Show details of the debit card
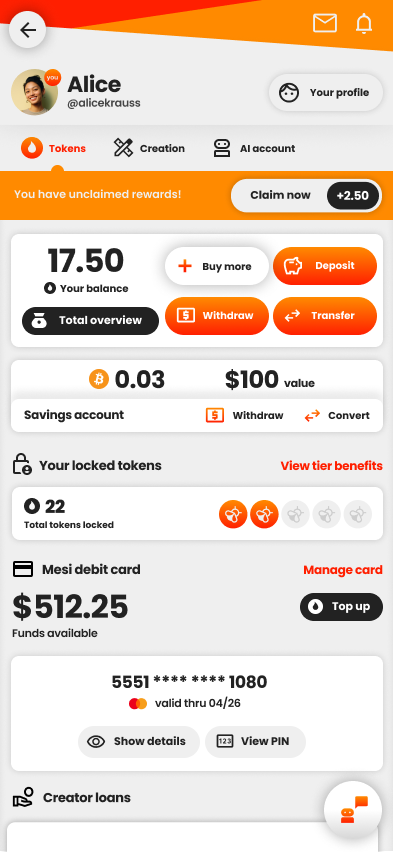This screenshot has width=393, height=852. coord(139,741)
